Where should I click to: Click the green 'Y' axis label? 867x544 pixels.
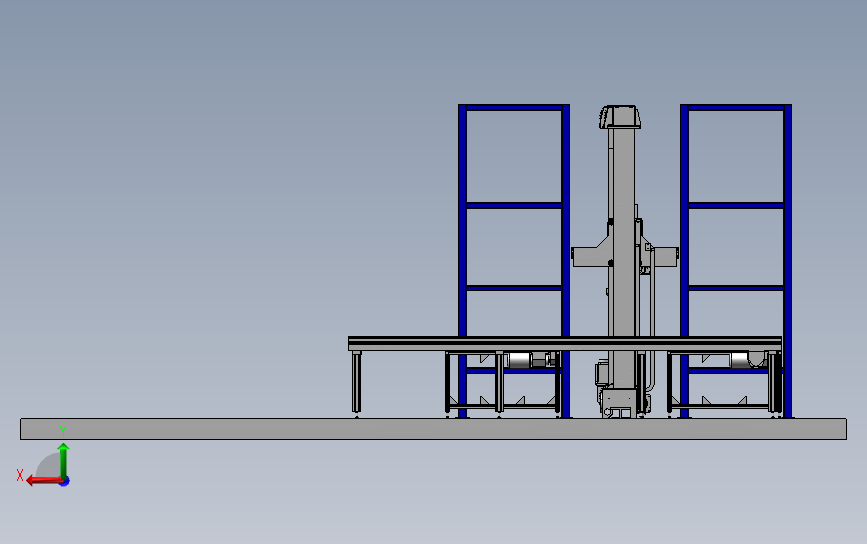(63, 431)
